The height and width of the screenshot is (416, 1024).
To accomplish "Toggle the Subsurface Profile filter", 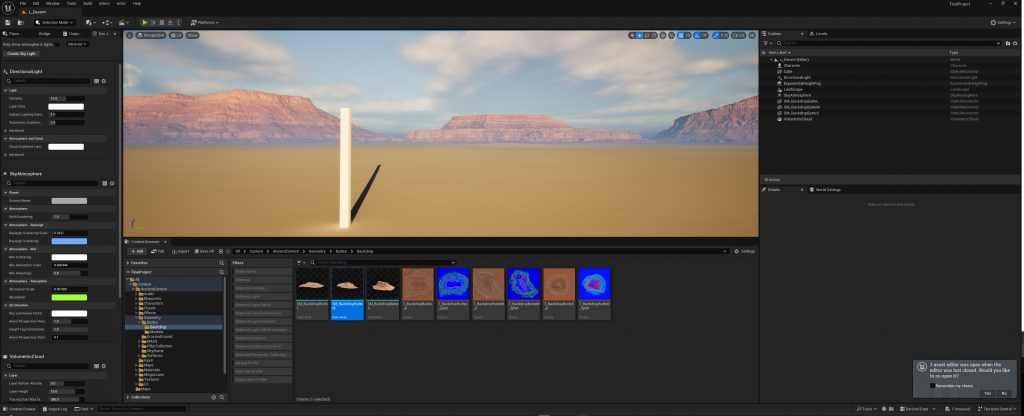I will (263, 379).
